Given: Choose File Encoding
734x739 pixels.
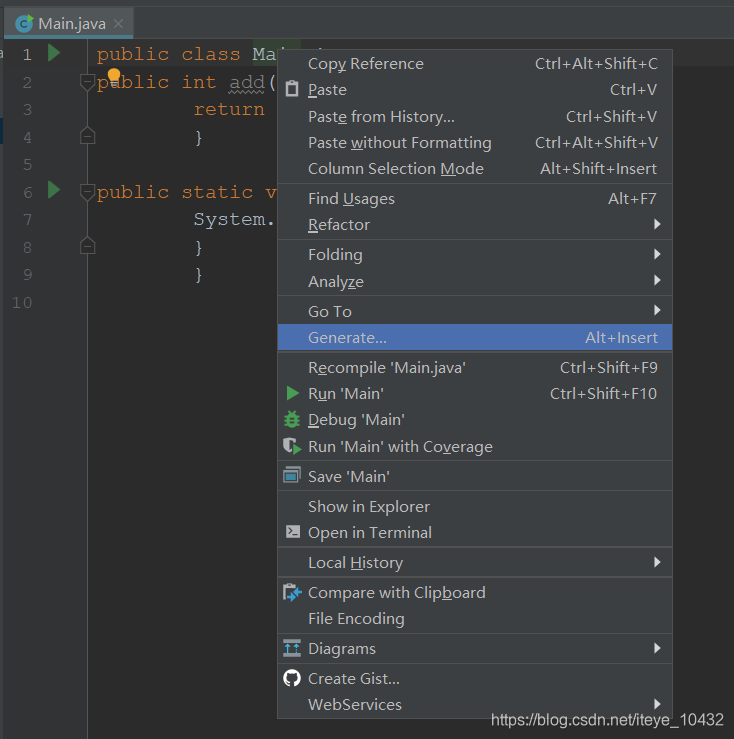Looking at the screenshot, I should (475, 619).
